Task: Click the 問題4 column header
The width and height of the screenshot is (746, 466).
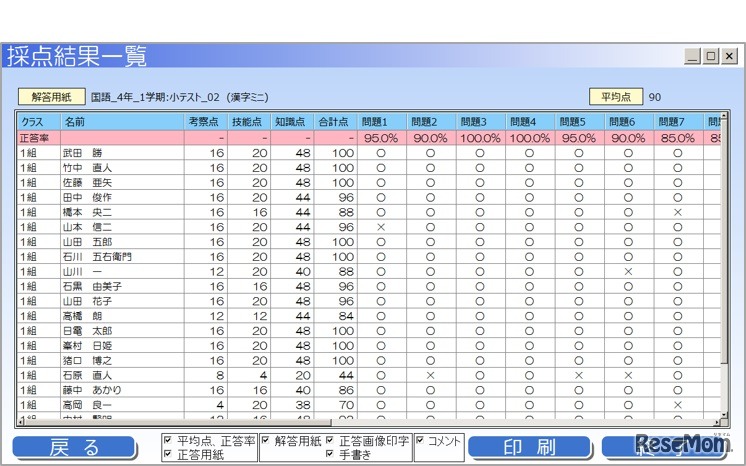Action: 530,122
